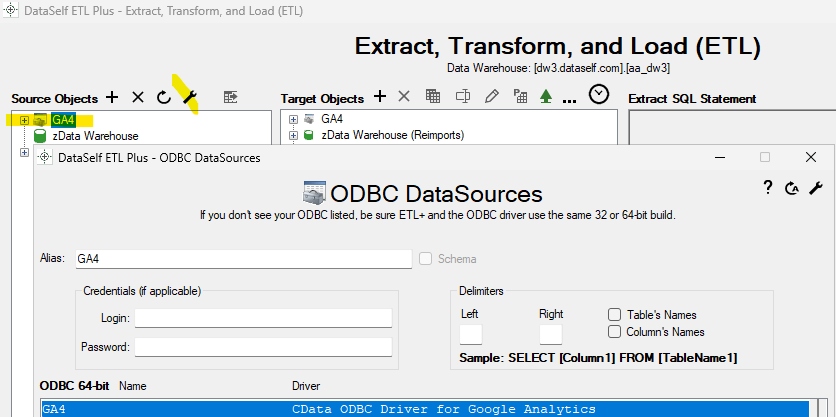Toggle the Schema checkbox
Image resolution: width=836 pixels, height=417 pixels.
[x=426, y=259]
